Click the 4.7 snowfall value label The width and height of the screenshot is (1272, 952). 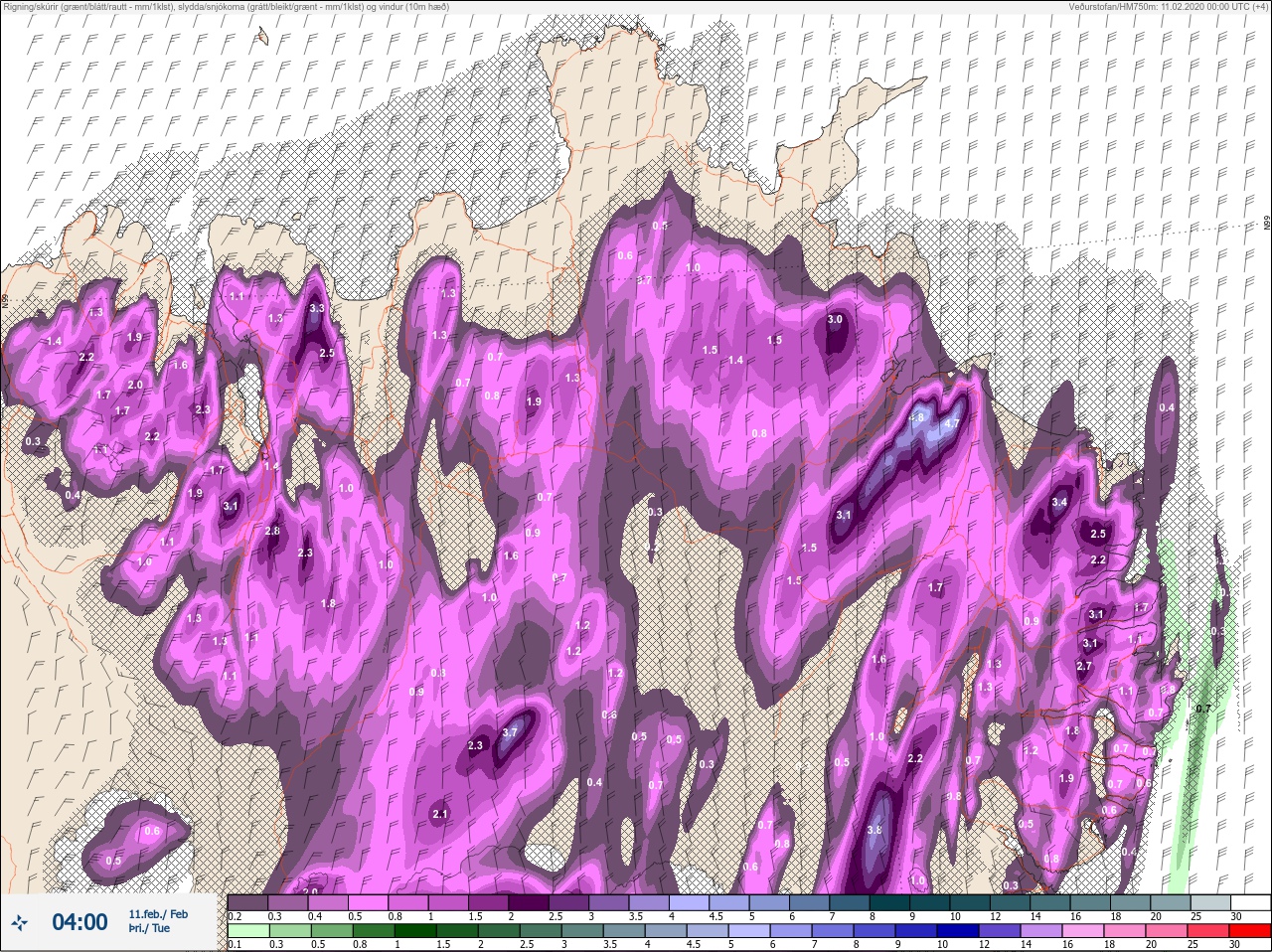coord(951,424)
